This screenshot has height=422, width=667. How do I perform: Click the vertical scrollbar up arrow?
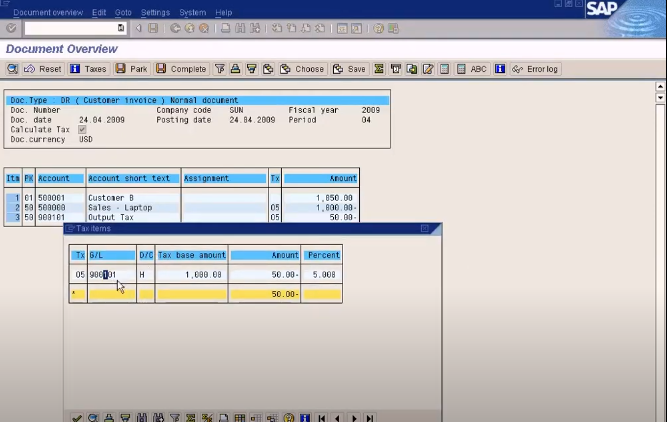(660, 87)
